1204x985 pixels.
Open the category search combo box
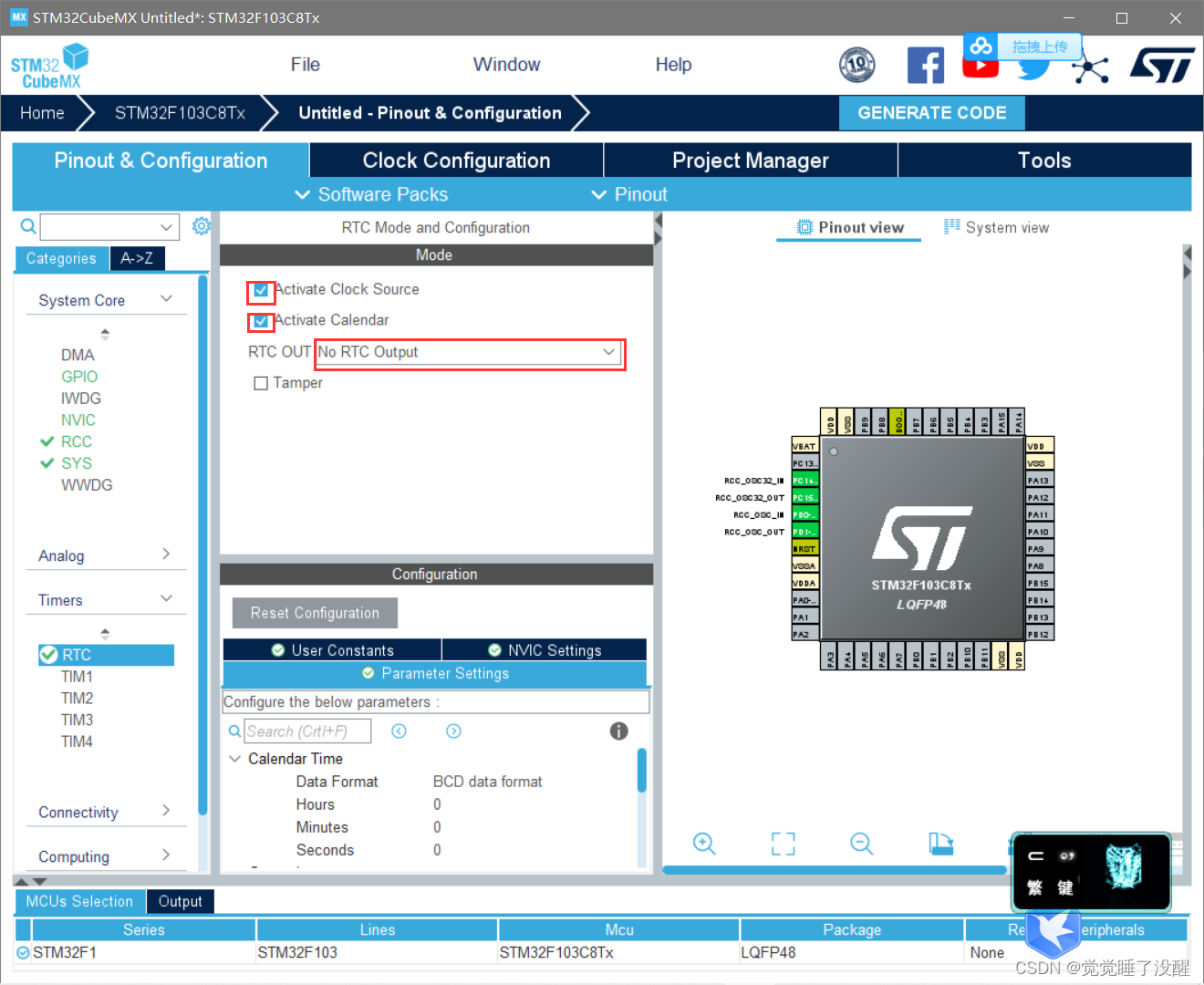109,226
